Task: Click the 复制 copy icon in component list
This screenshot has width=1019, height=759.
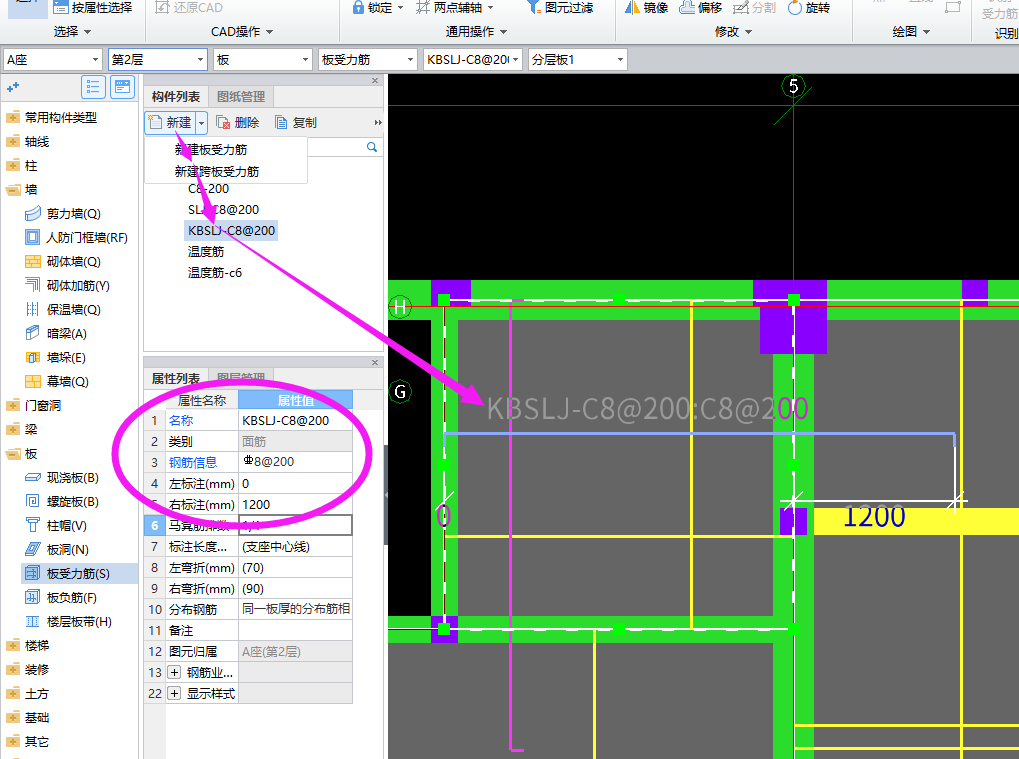Action: coord(281,123)
